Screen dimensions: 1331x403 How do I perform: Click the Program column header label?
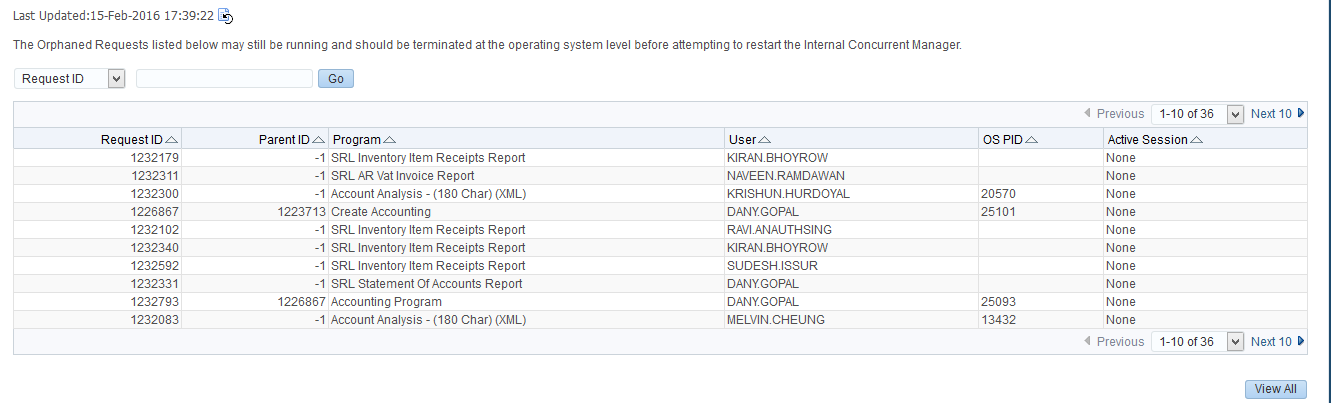point(356,140)
